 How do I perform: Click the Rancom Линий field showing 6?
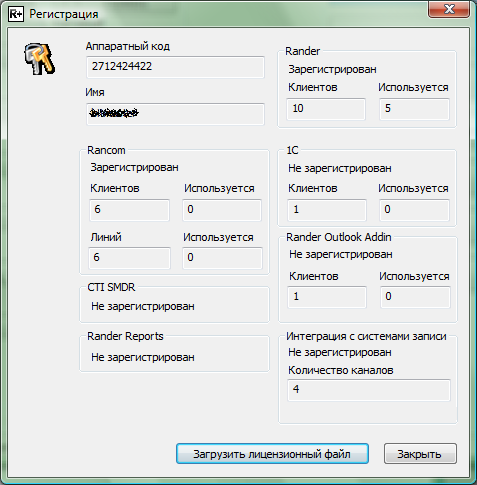pos(129,258)
